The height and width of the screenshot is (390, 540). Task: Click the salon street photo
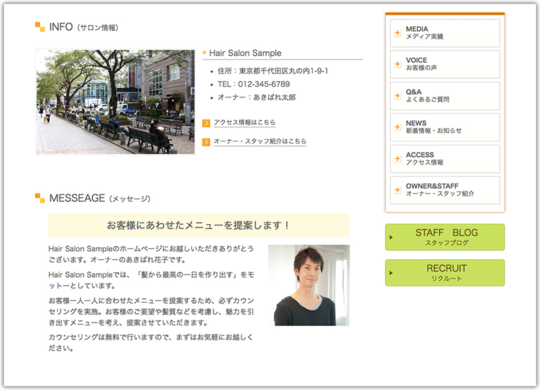tap(115, 102)
